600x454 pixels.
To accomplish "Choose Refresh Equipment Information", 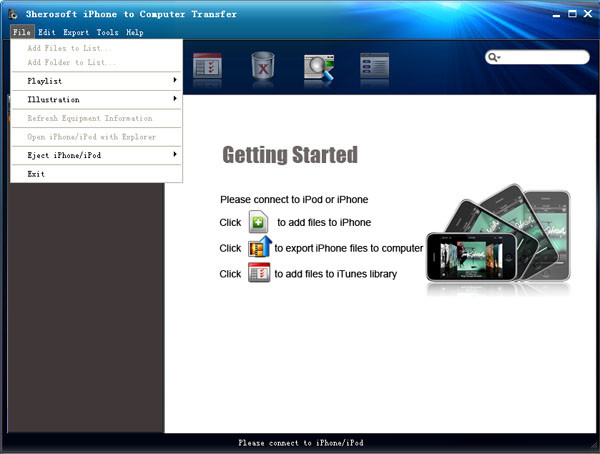I will pos(96,118).
